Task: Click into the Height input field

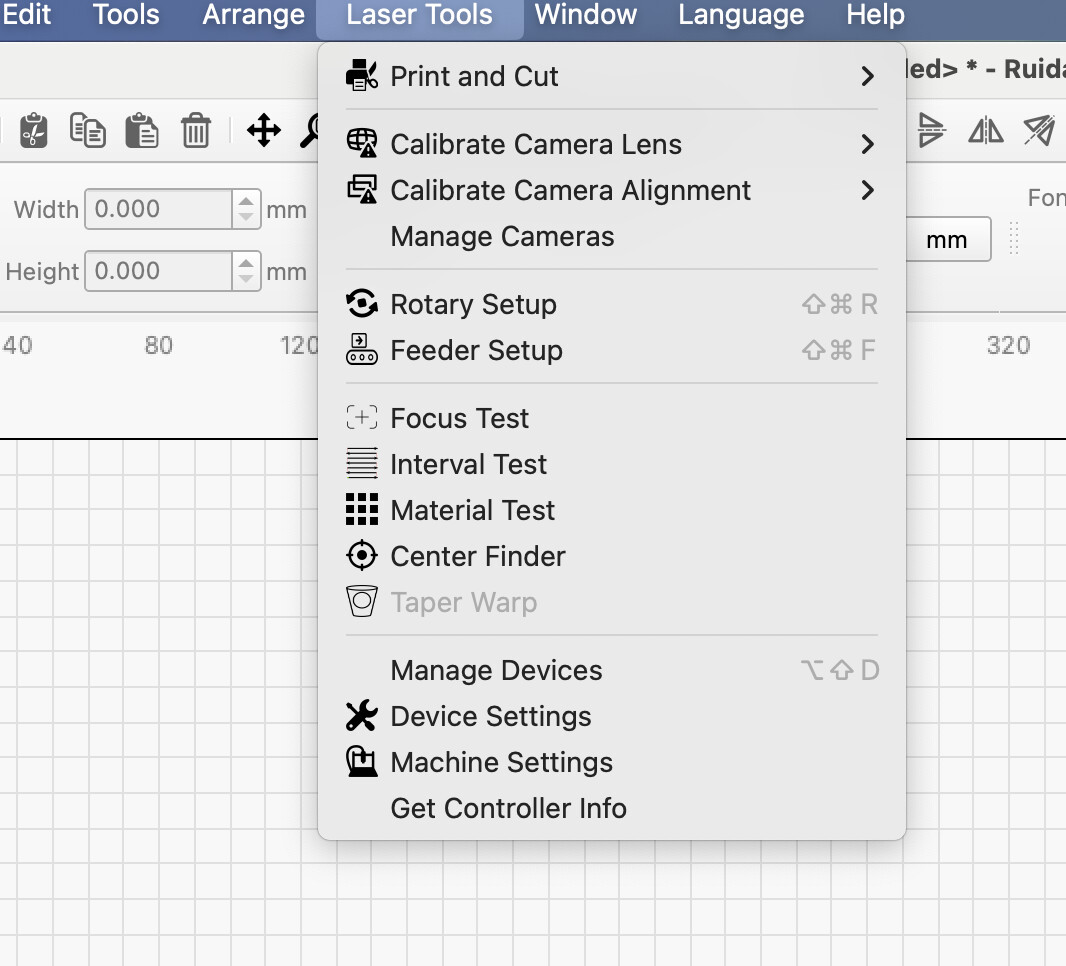Action: (158, 272)
